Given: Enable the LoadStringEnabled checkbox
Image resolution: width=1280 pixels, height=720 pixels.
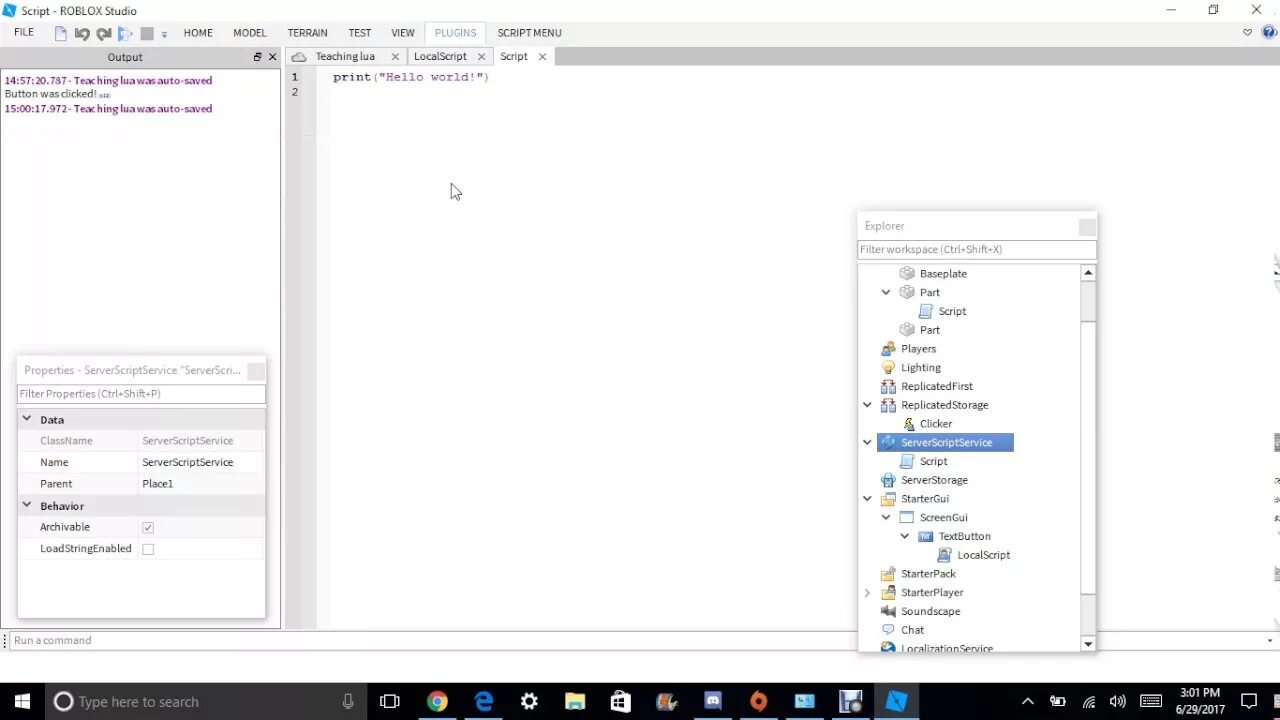Looking at the screenshot, I should (x=148, y=549).
